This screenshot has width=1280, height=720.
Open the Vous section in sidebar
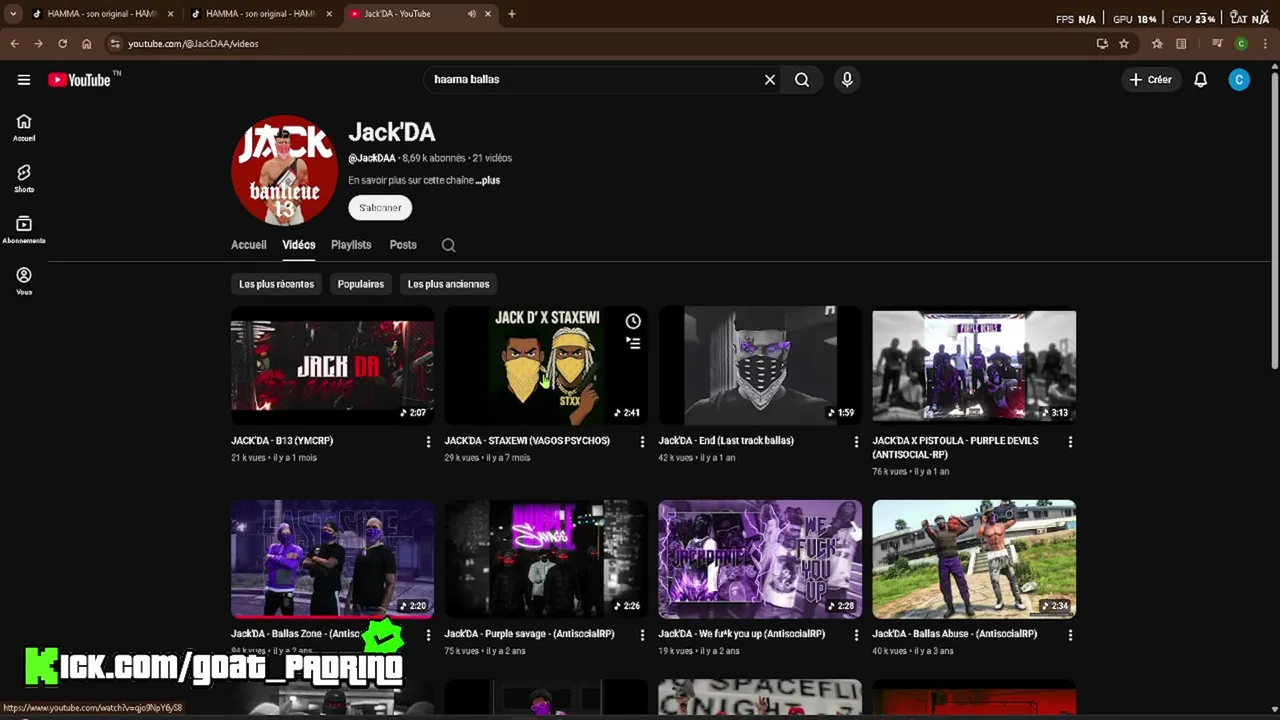[24, 281]
